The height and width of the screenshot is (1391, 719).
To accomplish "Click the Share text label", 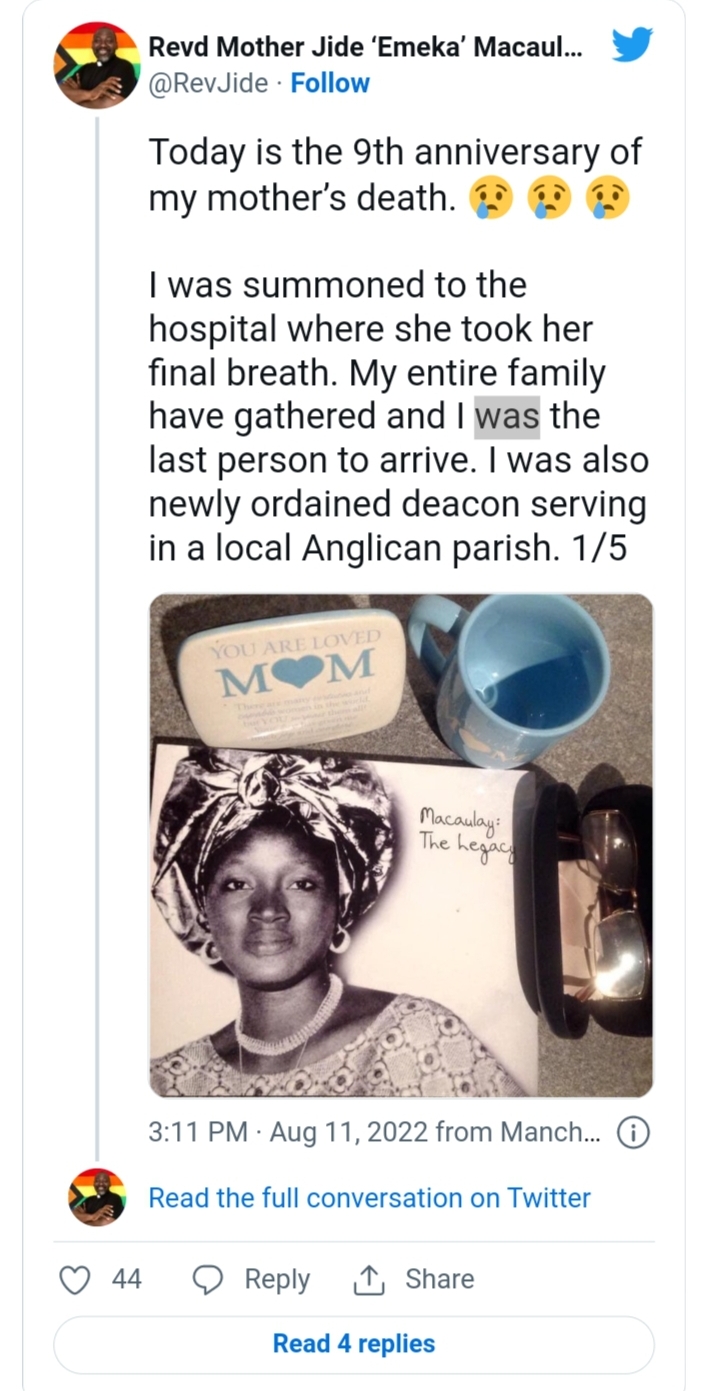I will [439, 1279].
